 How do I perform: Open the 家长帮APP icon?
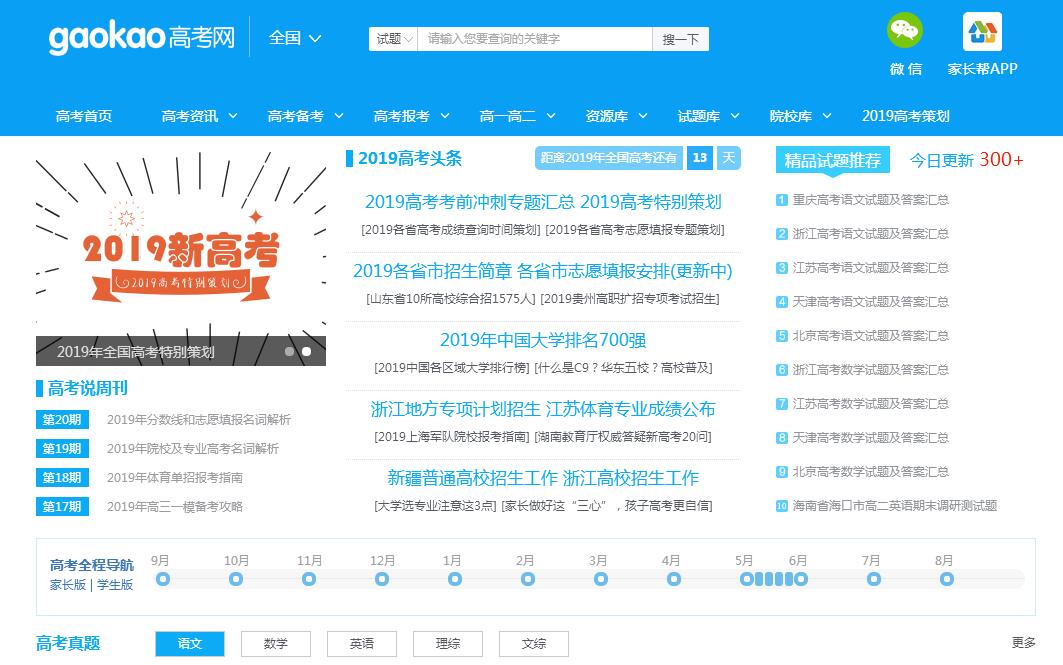coord(981,32)
